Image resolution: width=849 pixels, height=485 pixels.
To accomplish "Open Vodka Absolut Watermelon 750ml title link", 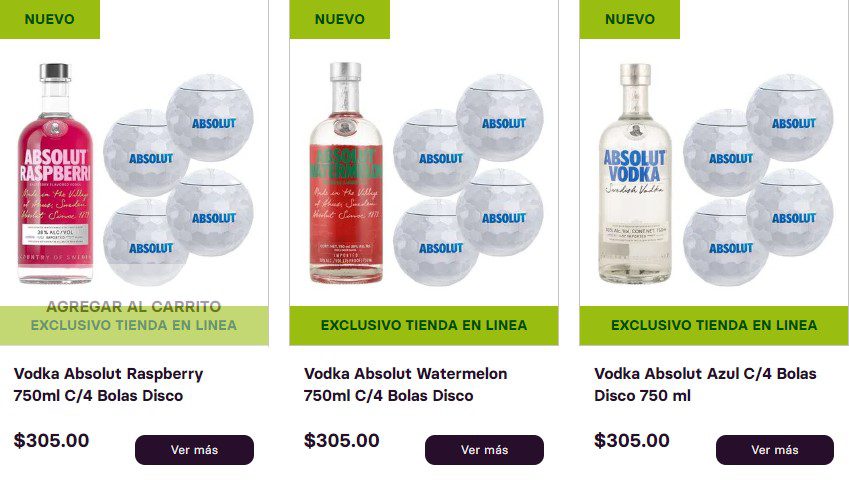I will [406, 384].
